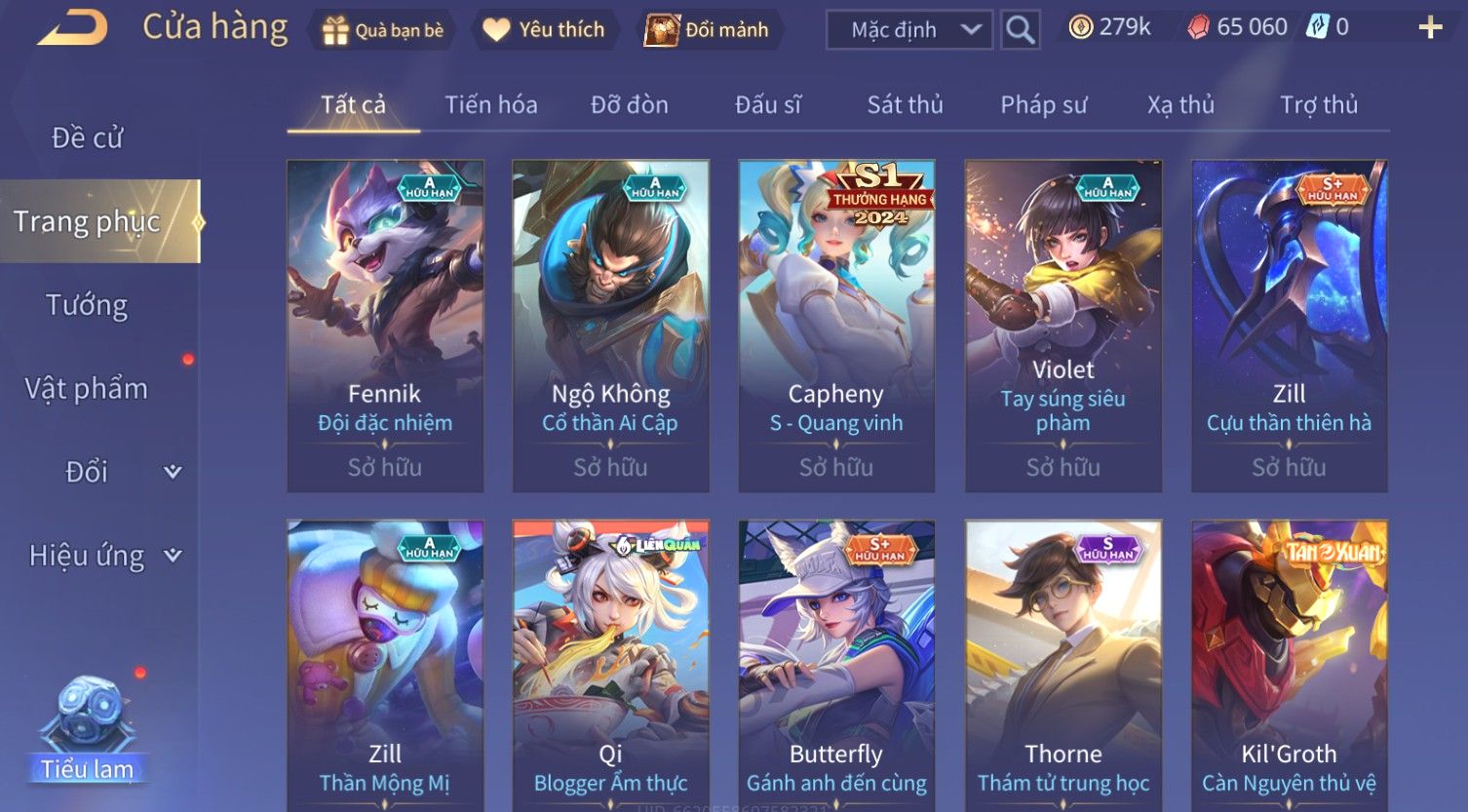Open Capheny S - Quang vinh skin
This screenshot has width=1468, height=812.
836,326
